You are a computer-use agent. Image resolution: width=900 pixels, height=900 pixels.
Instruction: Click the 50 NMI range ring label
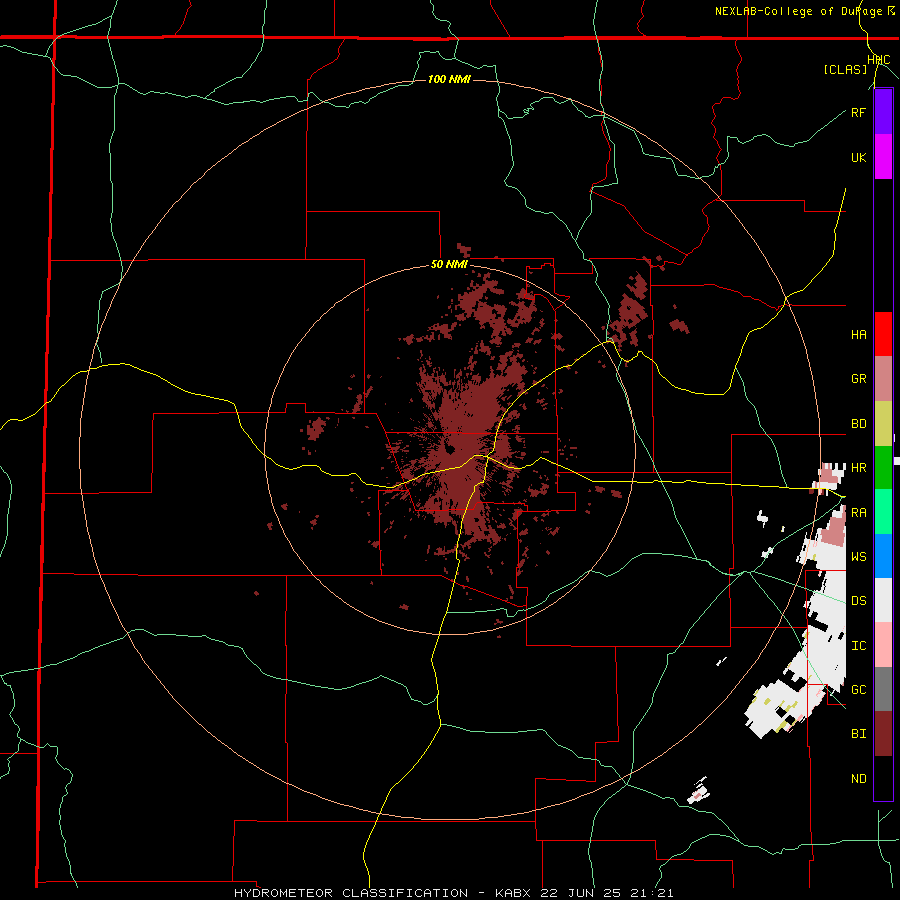tap(449, 265)
